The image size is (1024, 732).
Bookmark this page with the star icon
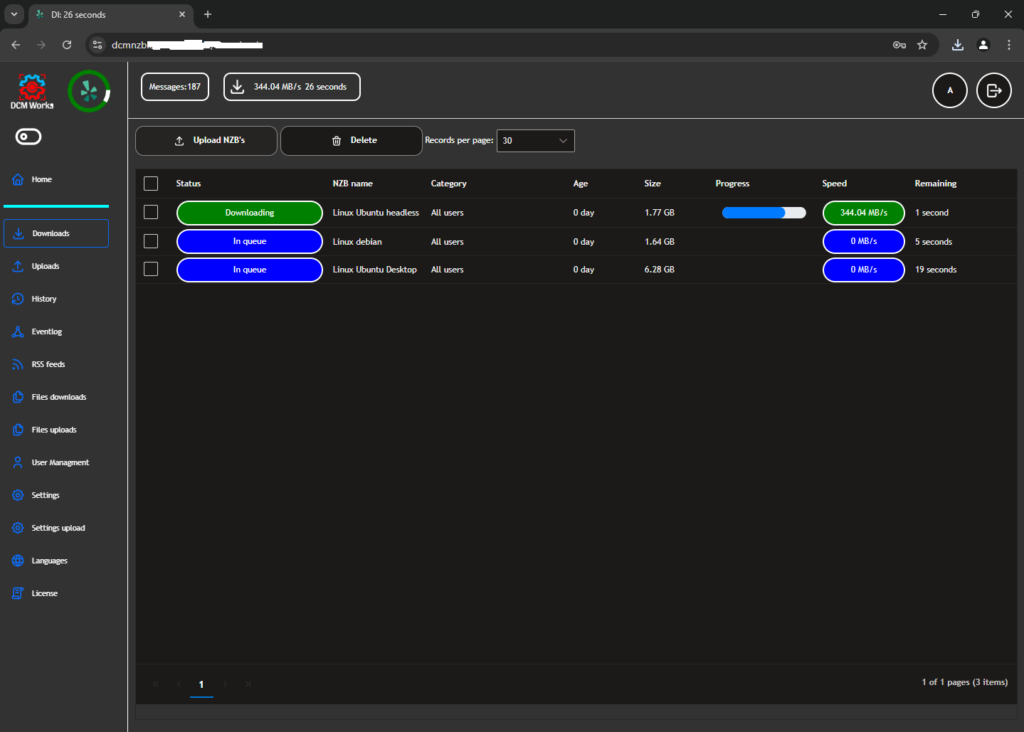[x=922, y=45]
